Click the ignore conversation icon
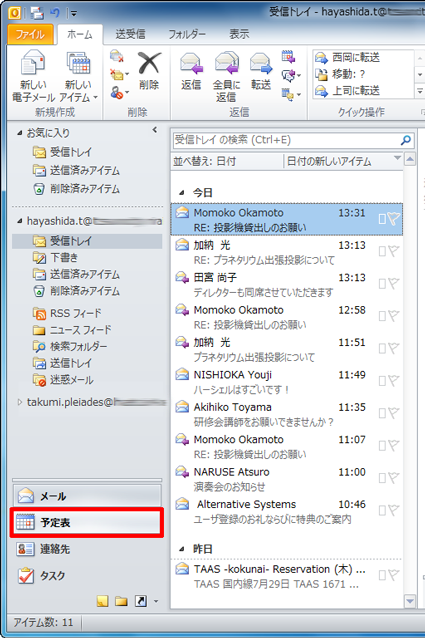Screen dimensions: 425x638 tap(117, 56)
